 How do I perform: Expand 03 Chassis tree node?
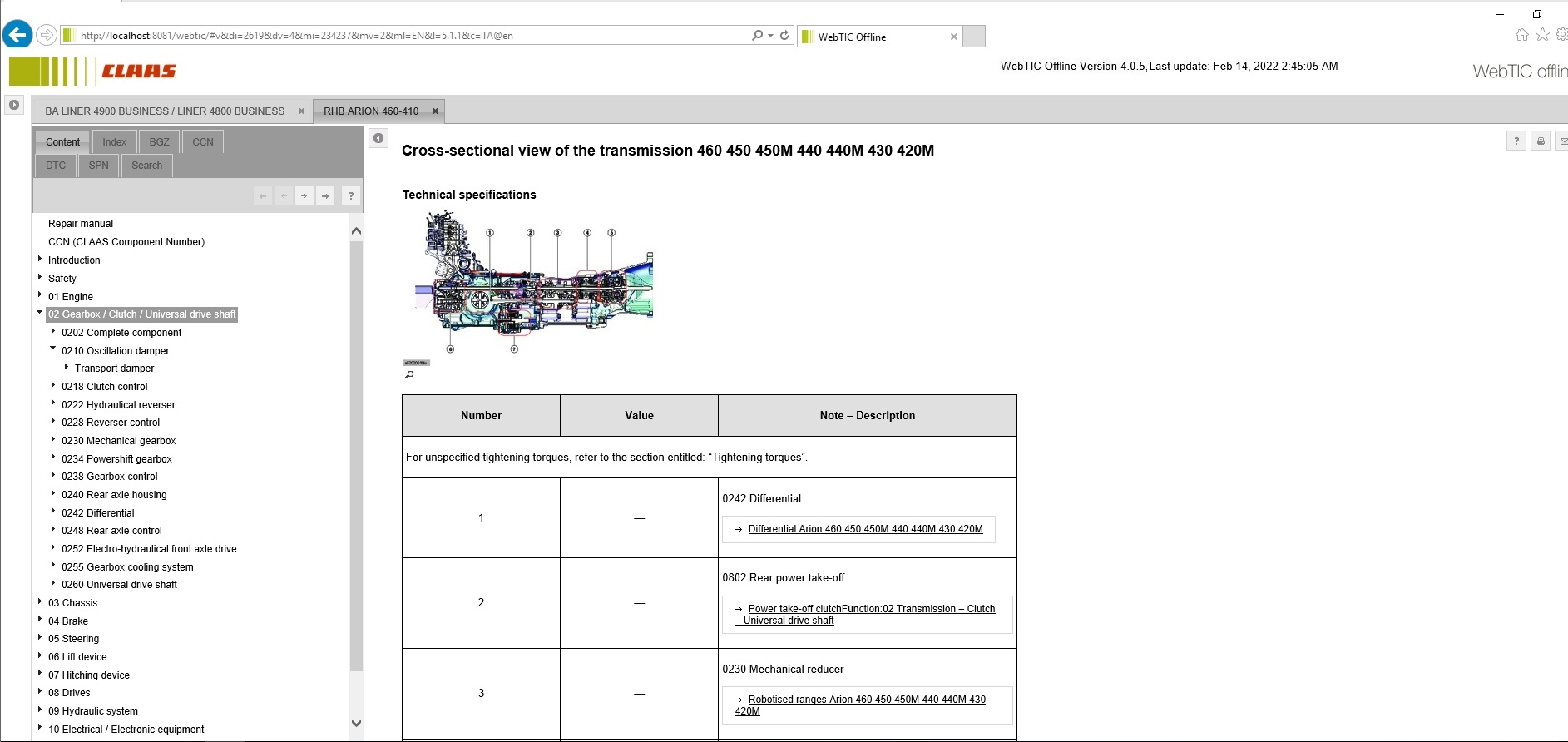coord(40,601)
